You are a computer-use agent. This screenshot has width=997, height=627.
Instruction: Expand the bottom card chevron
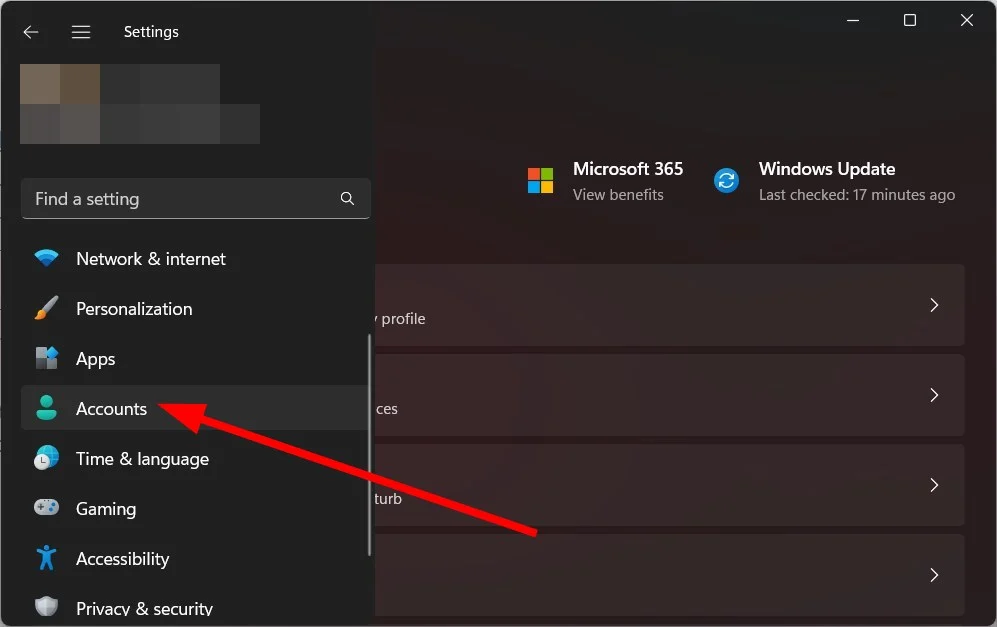coord(934,575)
